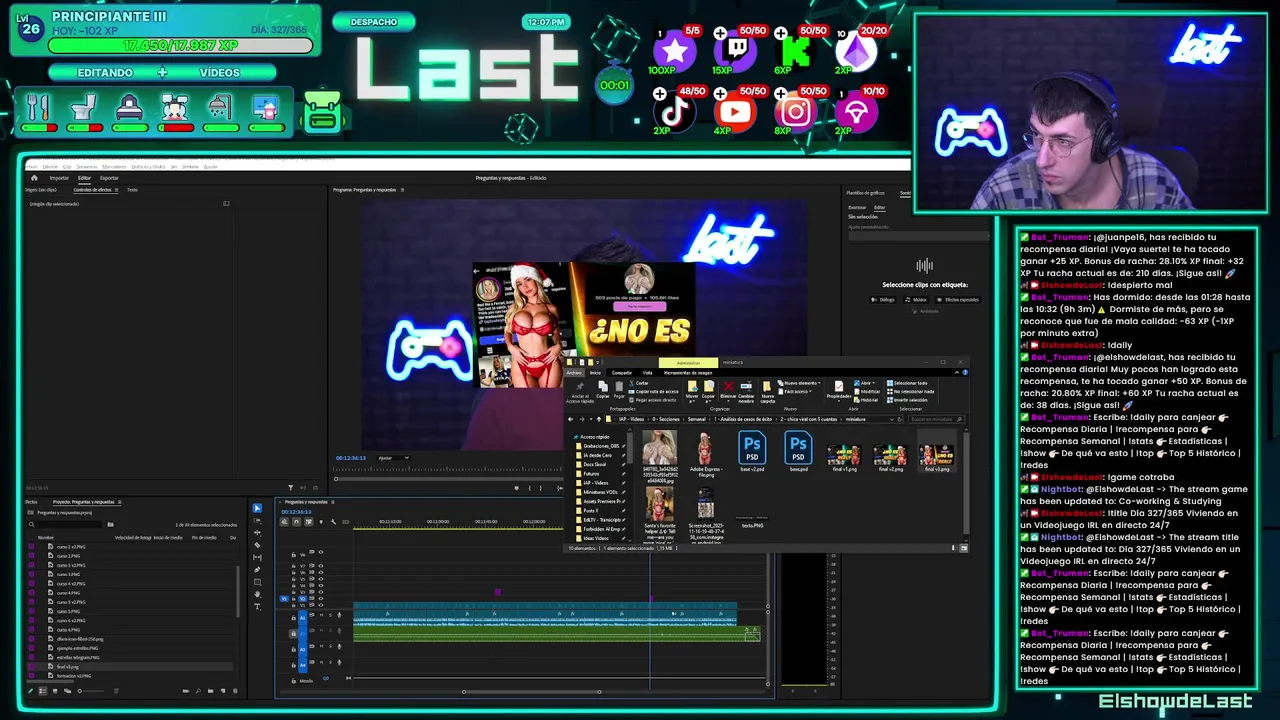
Task: Click Diálogo tag button in Sonido panel
Action: tap(883, 299)
